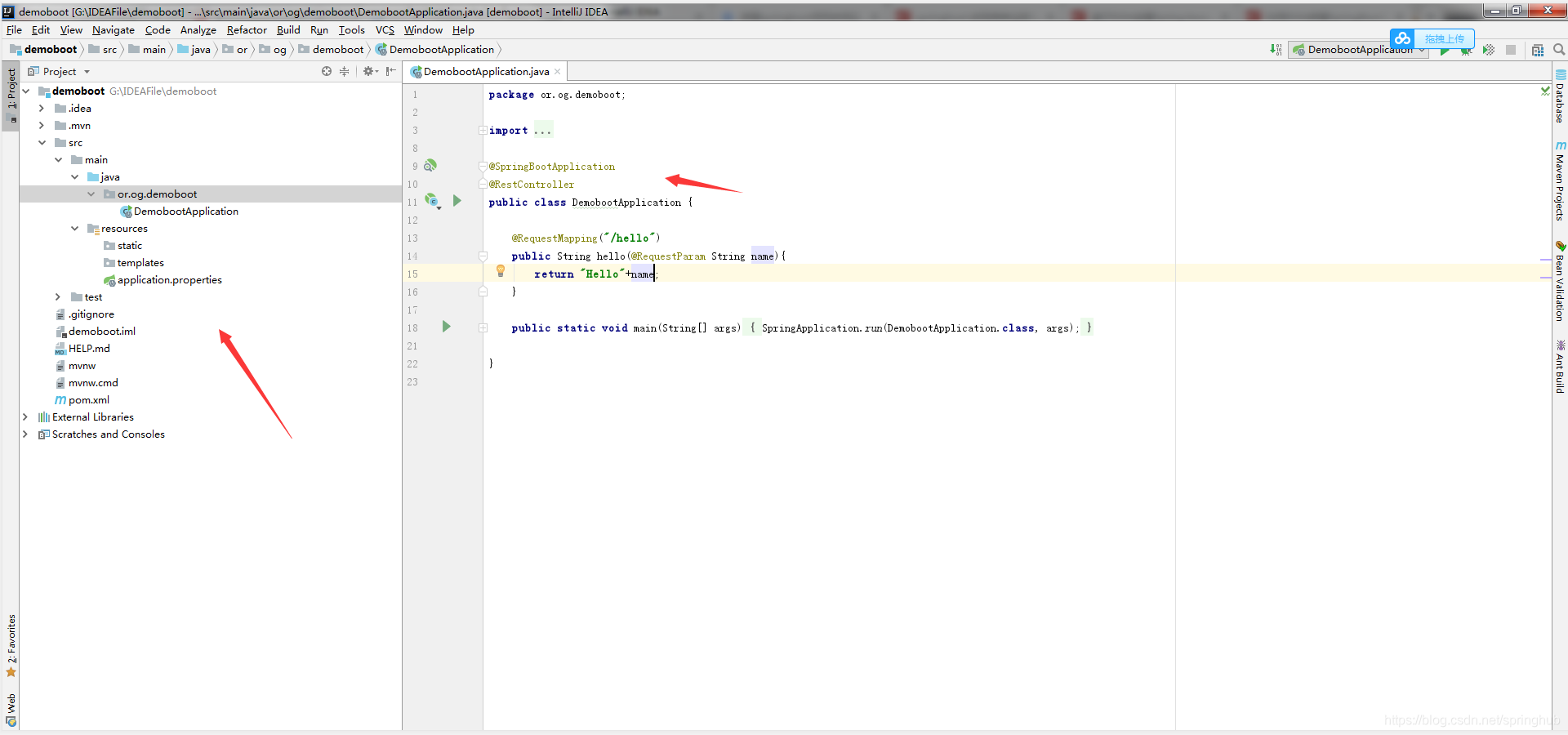The height and width of the screenshot is (735, 1568).
Task: Click the green run gutter arrow on line 11
Action: pos(457,201)
